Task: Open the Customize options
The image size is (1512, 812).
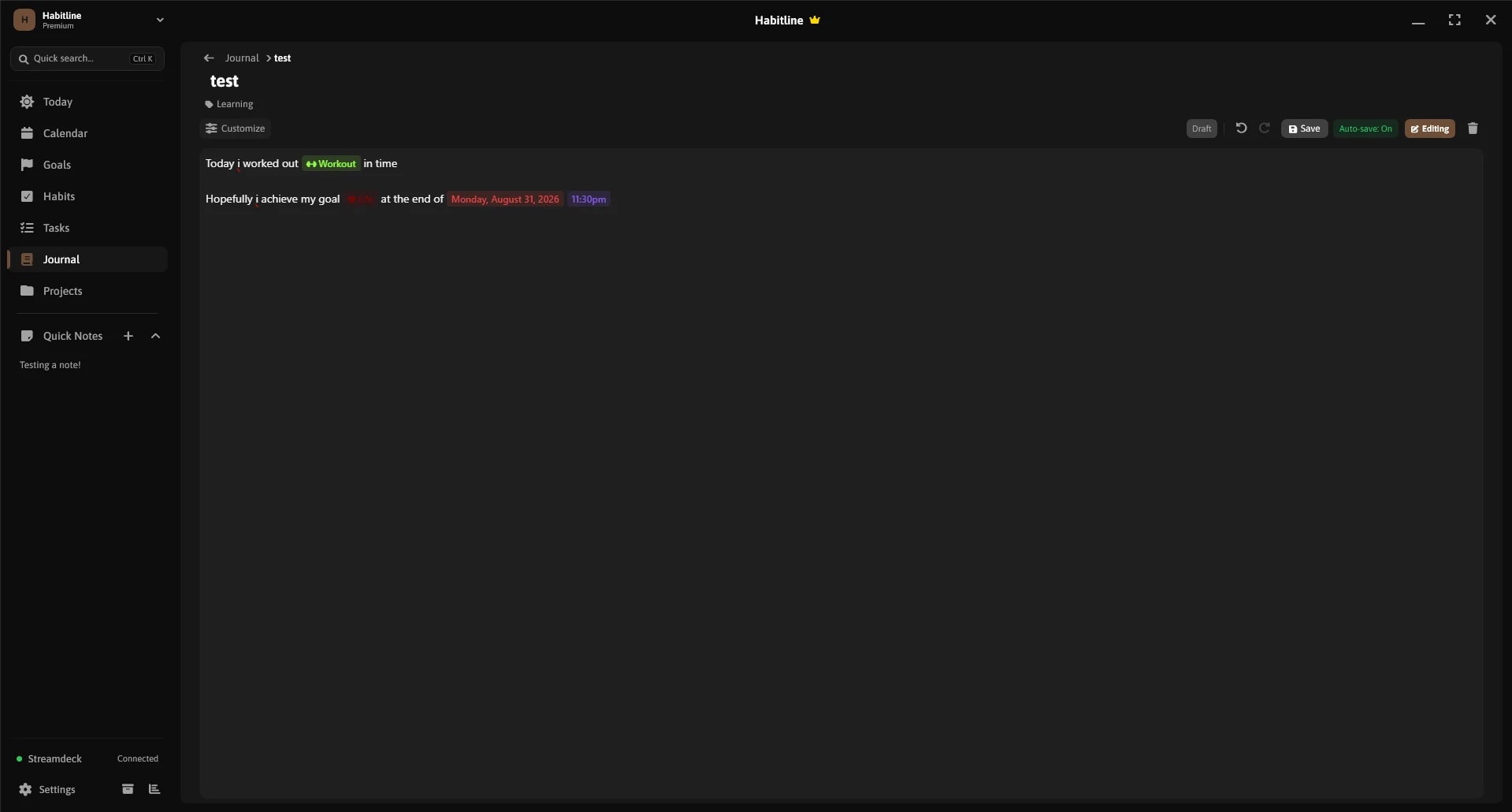Action: tap(236, 129)
